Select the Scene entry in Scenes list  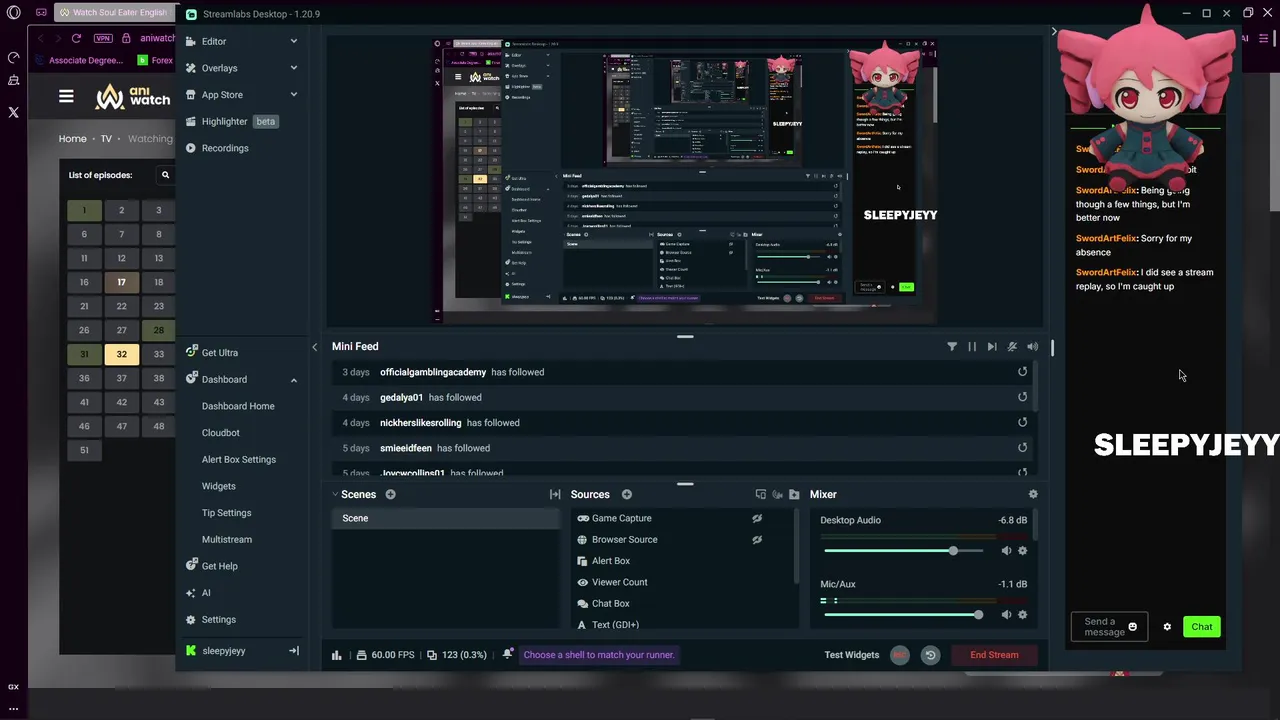tap(446, 518)
